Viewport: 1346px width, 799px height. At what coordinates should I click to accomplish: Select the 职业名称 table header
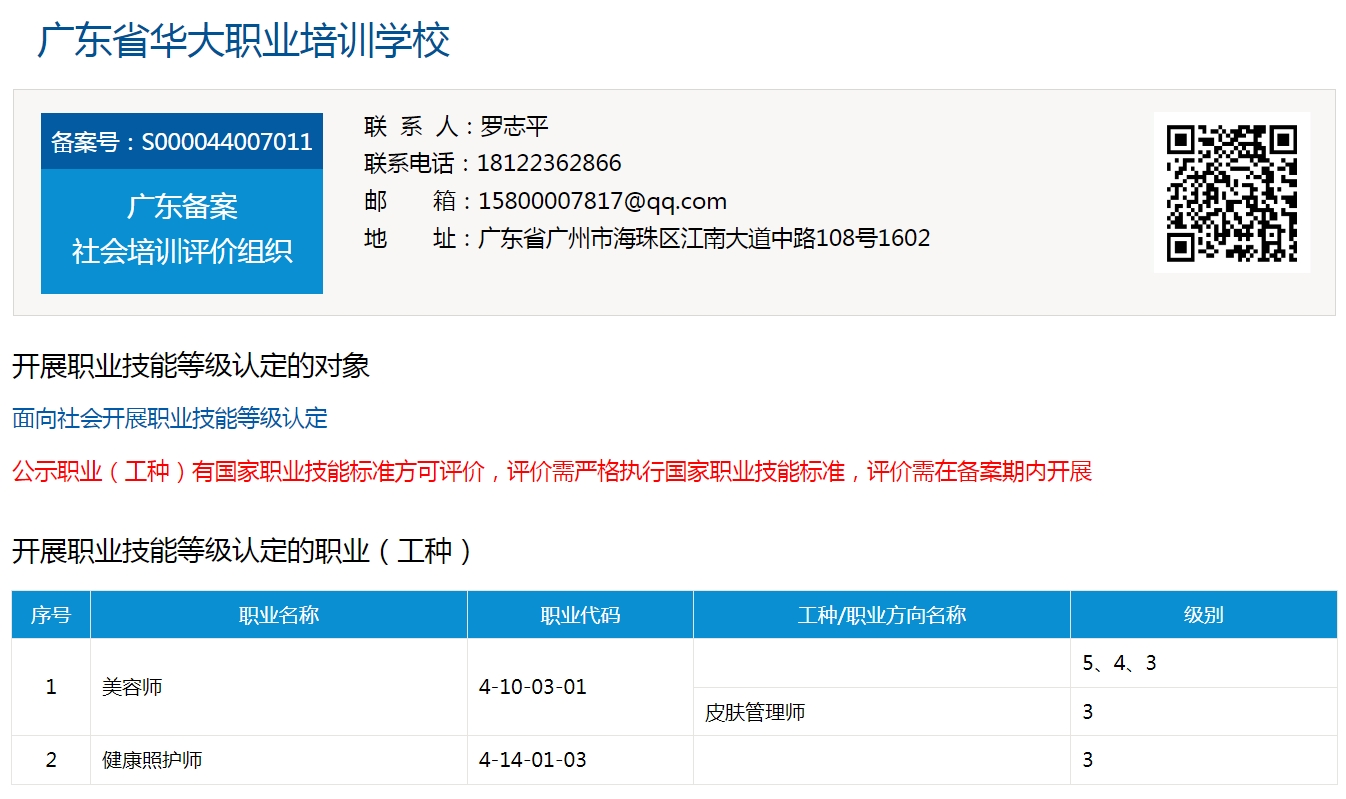[x=278, y=614]
